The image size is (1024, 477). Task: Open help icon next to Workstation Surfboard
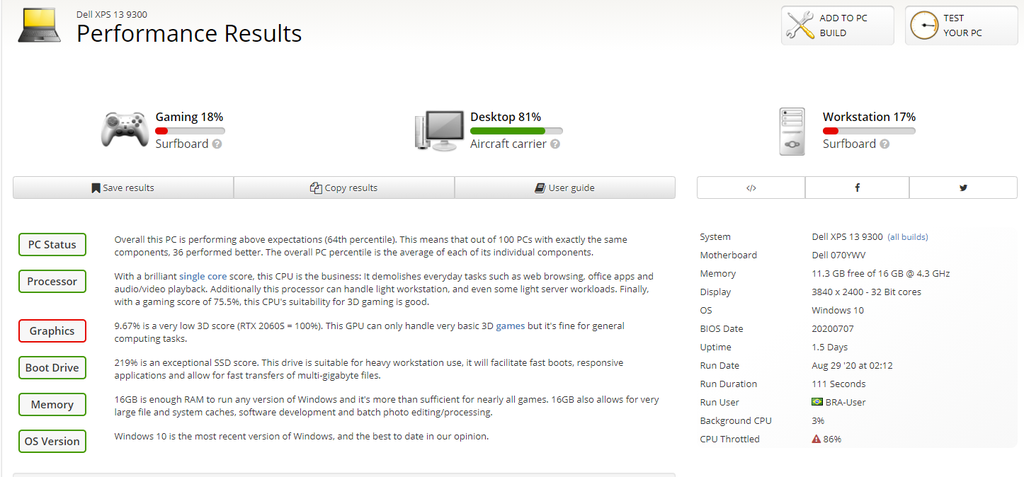[x=884, y=144]
